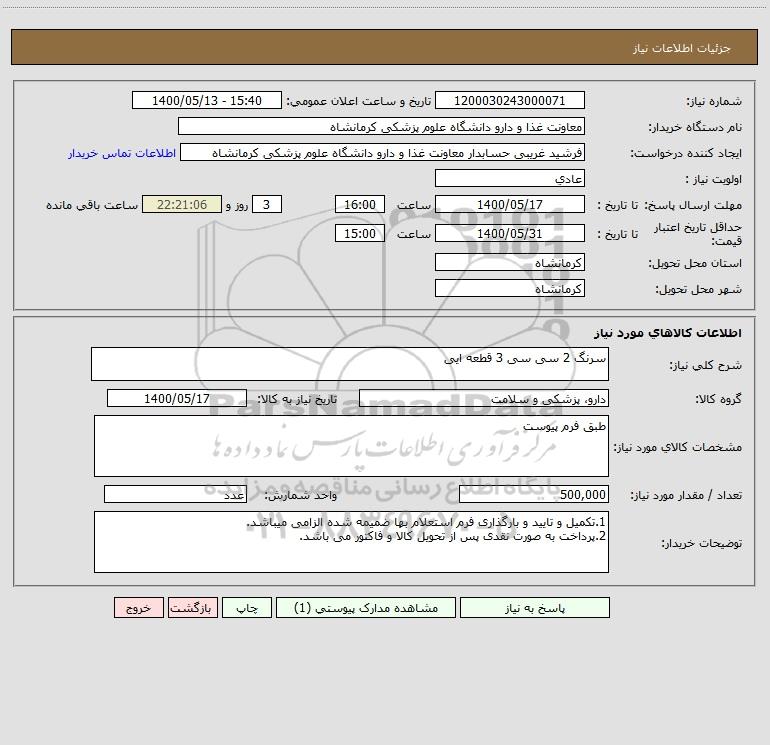Screen dimensions: 770x745
Task: Click the خروج exit button
Action: pyautogui.click(x=138, y=607)
